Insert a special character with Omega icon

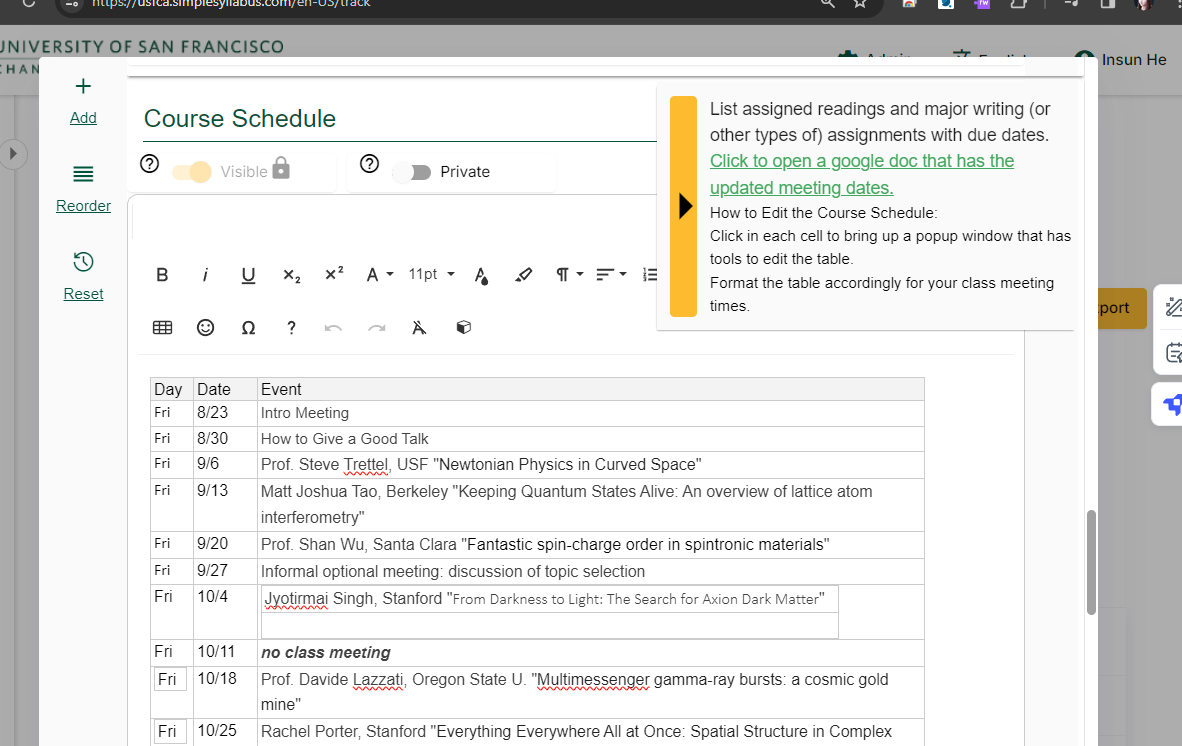(x=248, y=328)
